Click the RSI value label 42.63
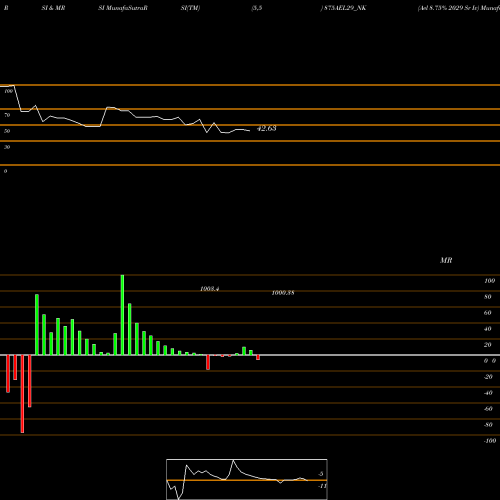500x500 pixels. click(266, 128)
